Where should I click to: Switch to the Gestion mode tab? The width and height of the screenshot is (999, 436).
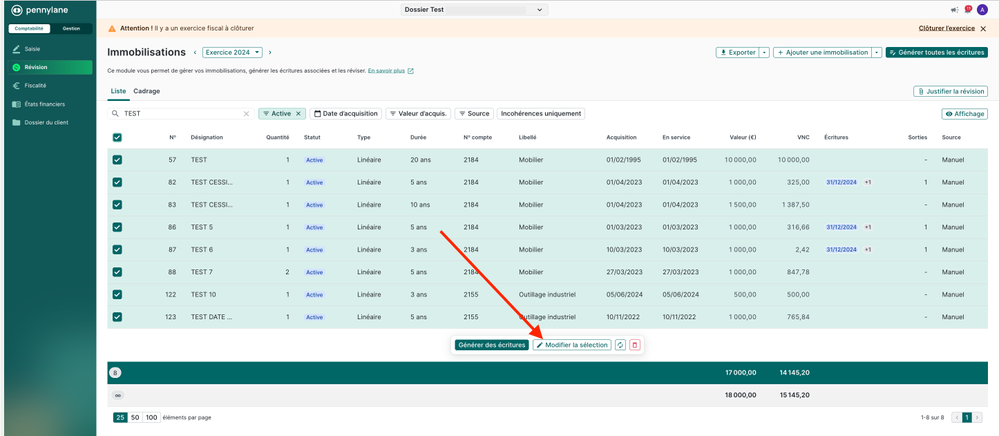71,28
